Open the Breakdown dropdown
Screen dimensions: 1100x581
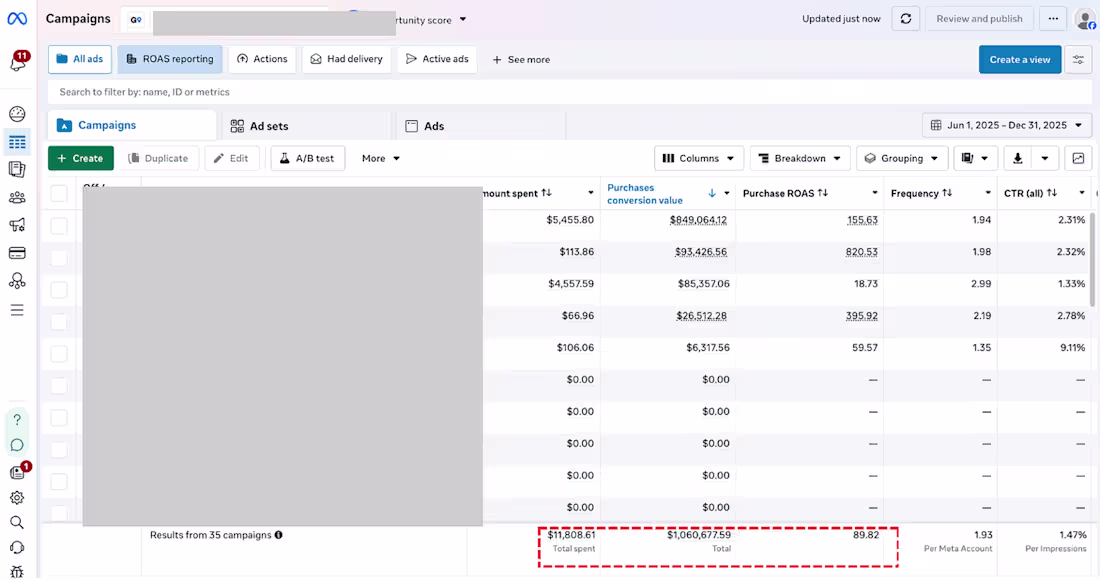(x=800, y=159)
